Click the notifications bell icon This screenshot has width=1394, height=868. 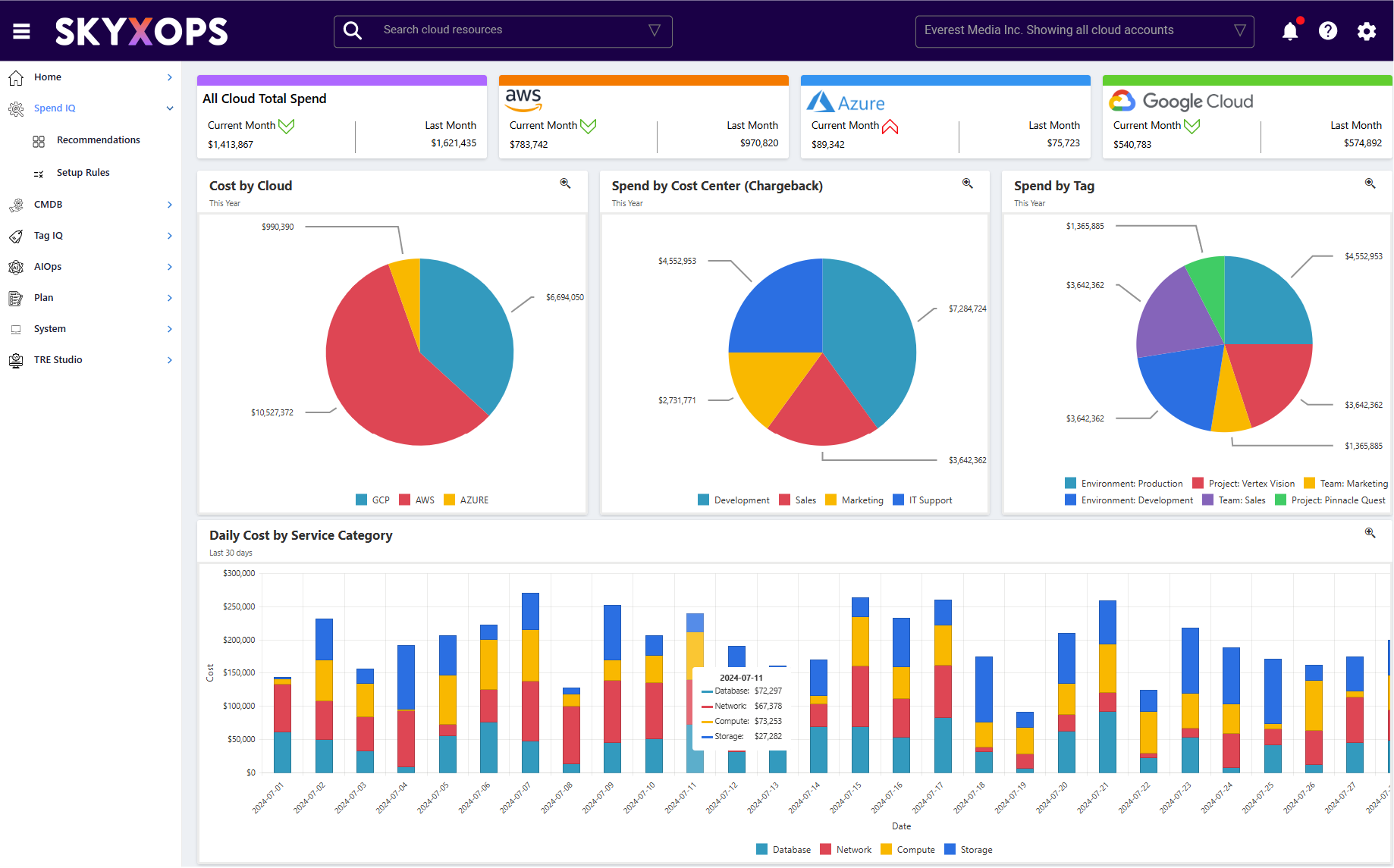coord(1289,31)
